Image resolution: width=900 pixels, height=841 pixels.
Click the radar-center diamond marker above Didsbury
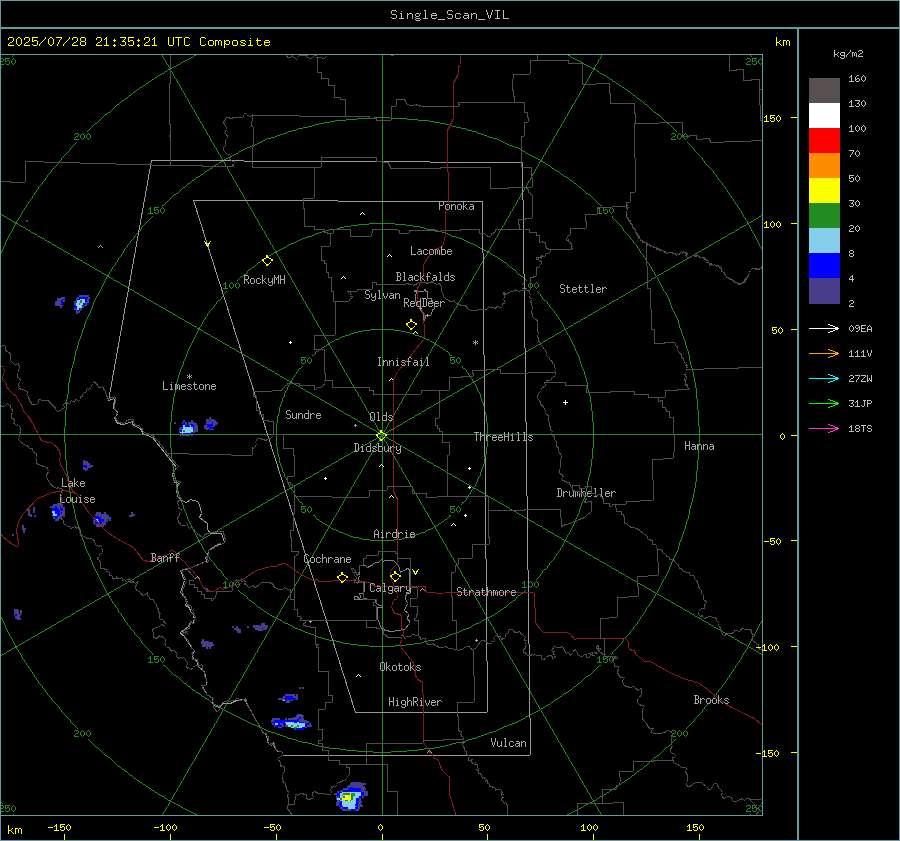(381, 436)
